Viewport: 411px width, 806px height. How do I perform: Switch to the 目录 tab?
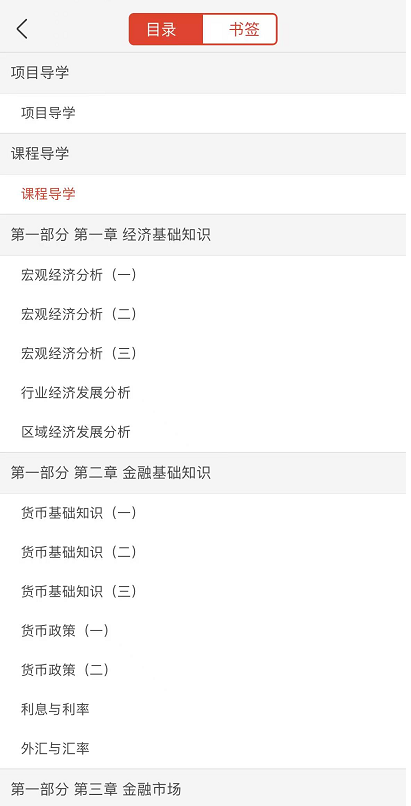(x=166, y=29)
